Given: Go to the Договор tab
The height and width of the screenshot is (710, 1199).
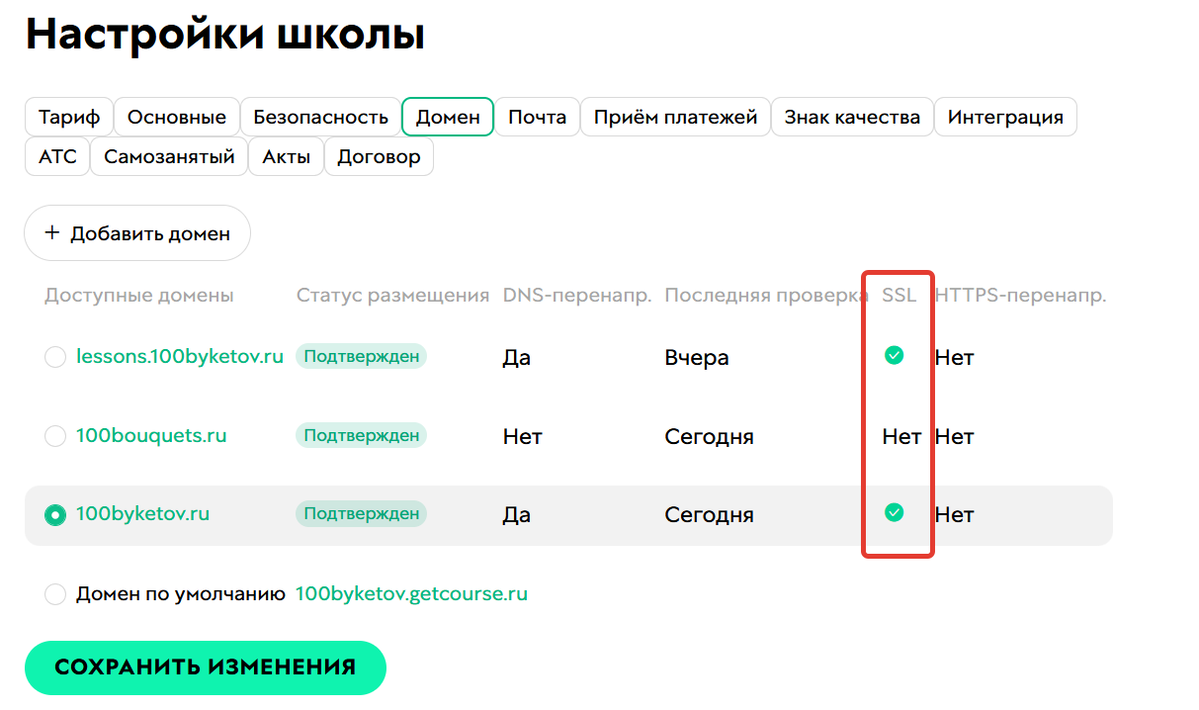Looking at the screenshot, I should [x=379, y=157].
